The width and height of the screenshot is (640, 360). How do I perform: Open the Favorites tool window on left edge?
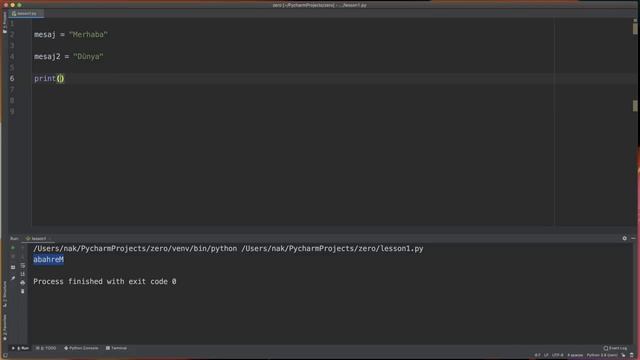pyautogui.click(x=4, y=327)
